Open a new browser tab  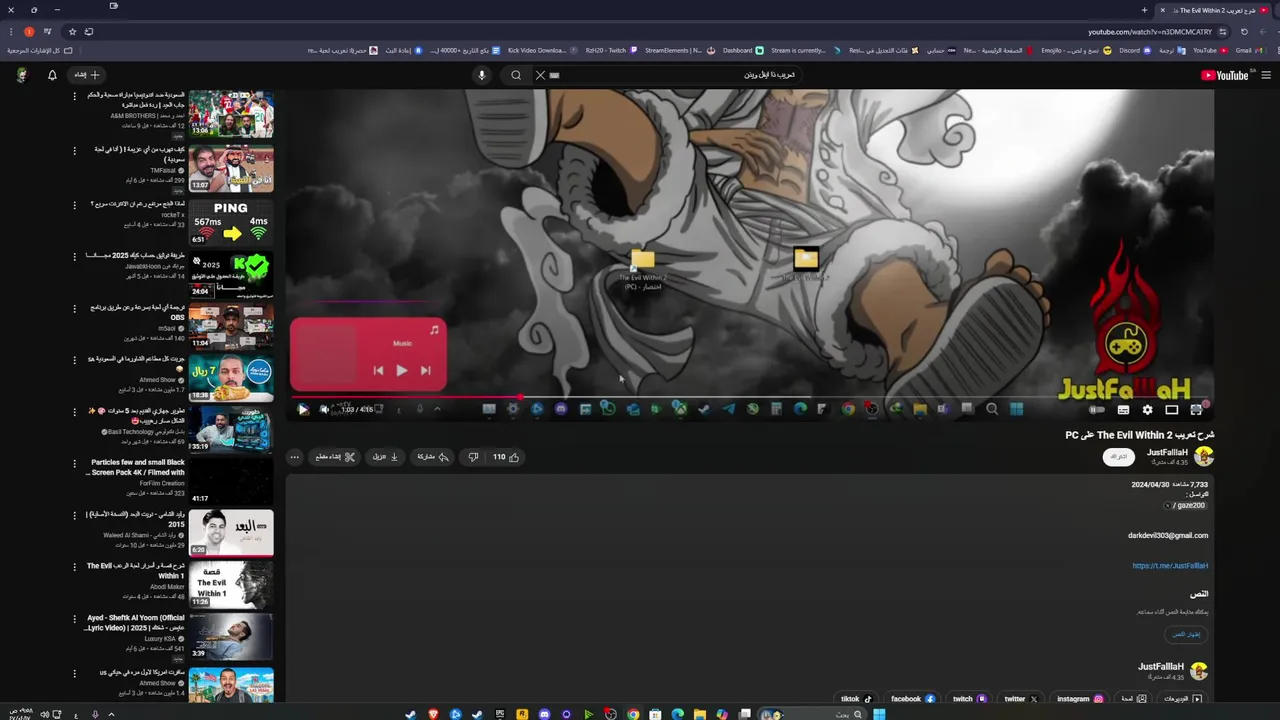[x=1144, y=10]
